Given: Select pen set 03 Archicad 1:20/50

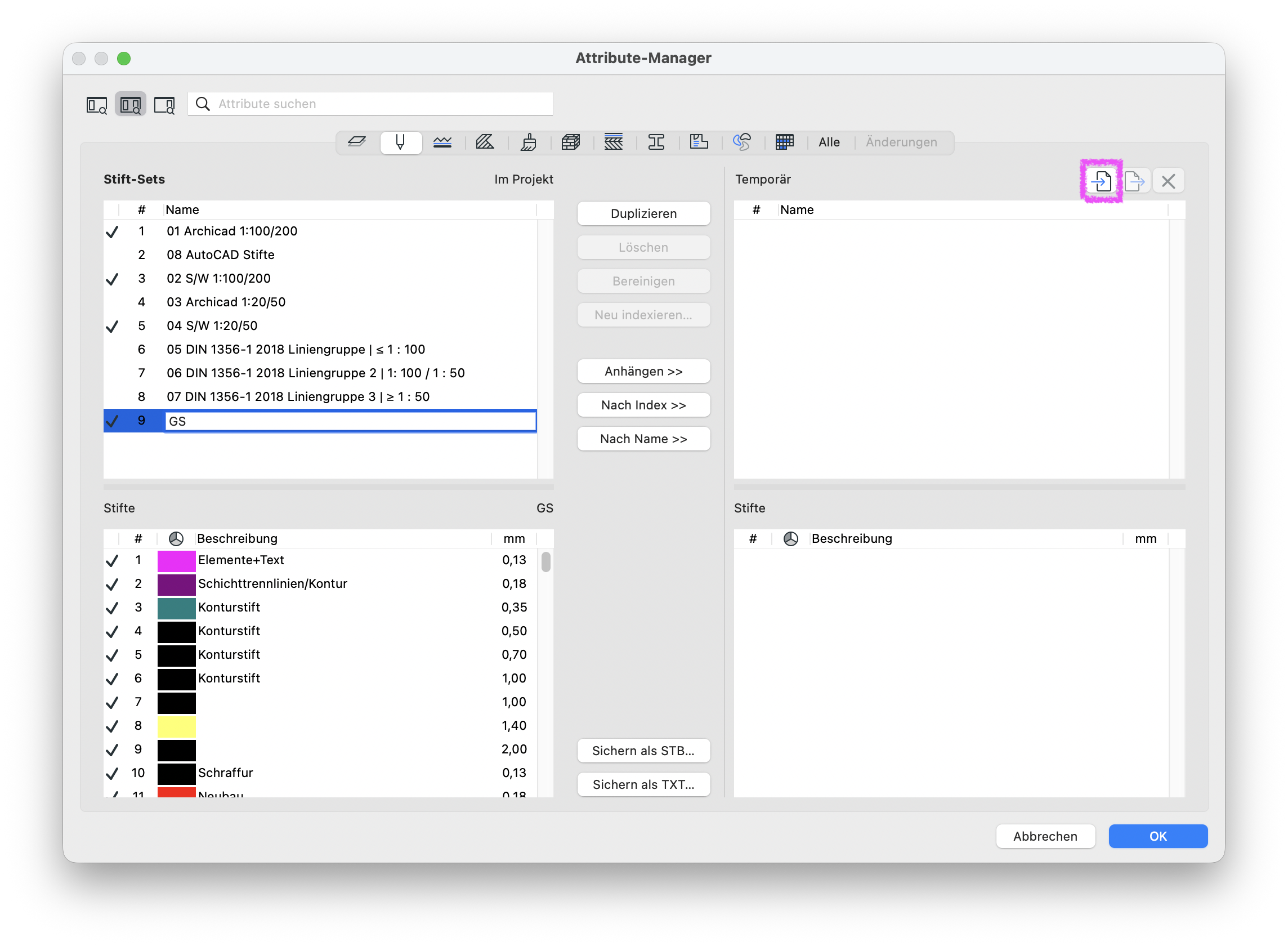Looking at the screenshot, I should (x=320, y=302).
